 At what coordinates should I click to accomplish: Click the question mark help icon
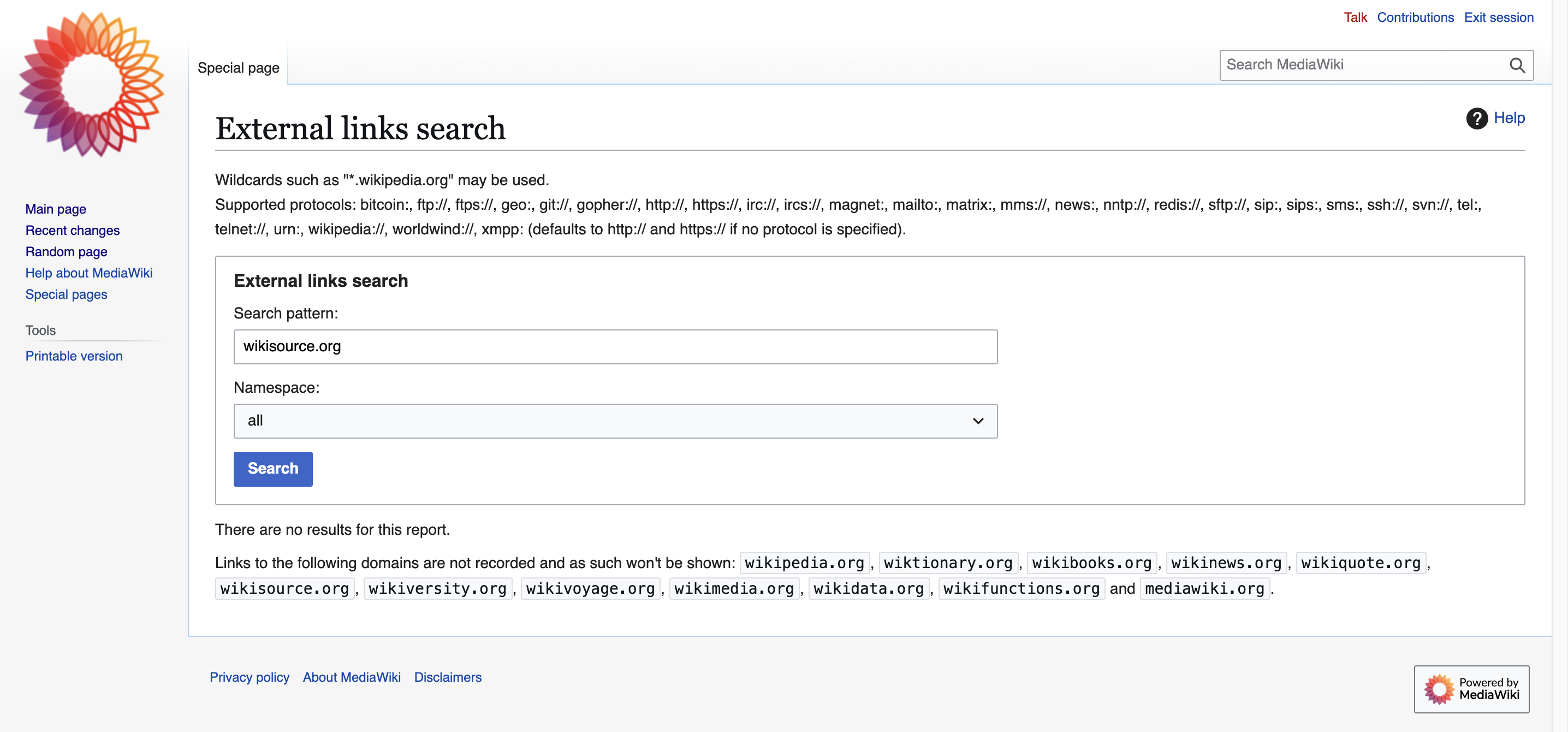click(x=1477, y=118)
